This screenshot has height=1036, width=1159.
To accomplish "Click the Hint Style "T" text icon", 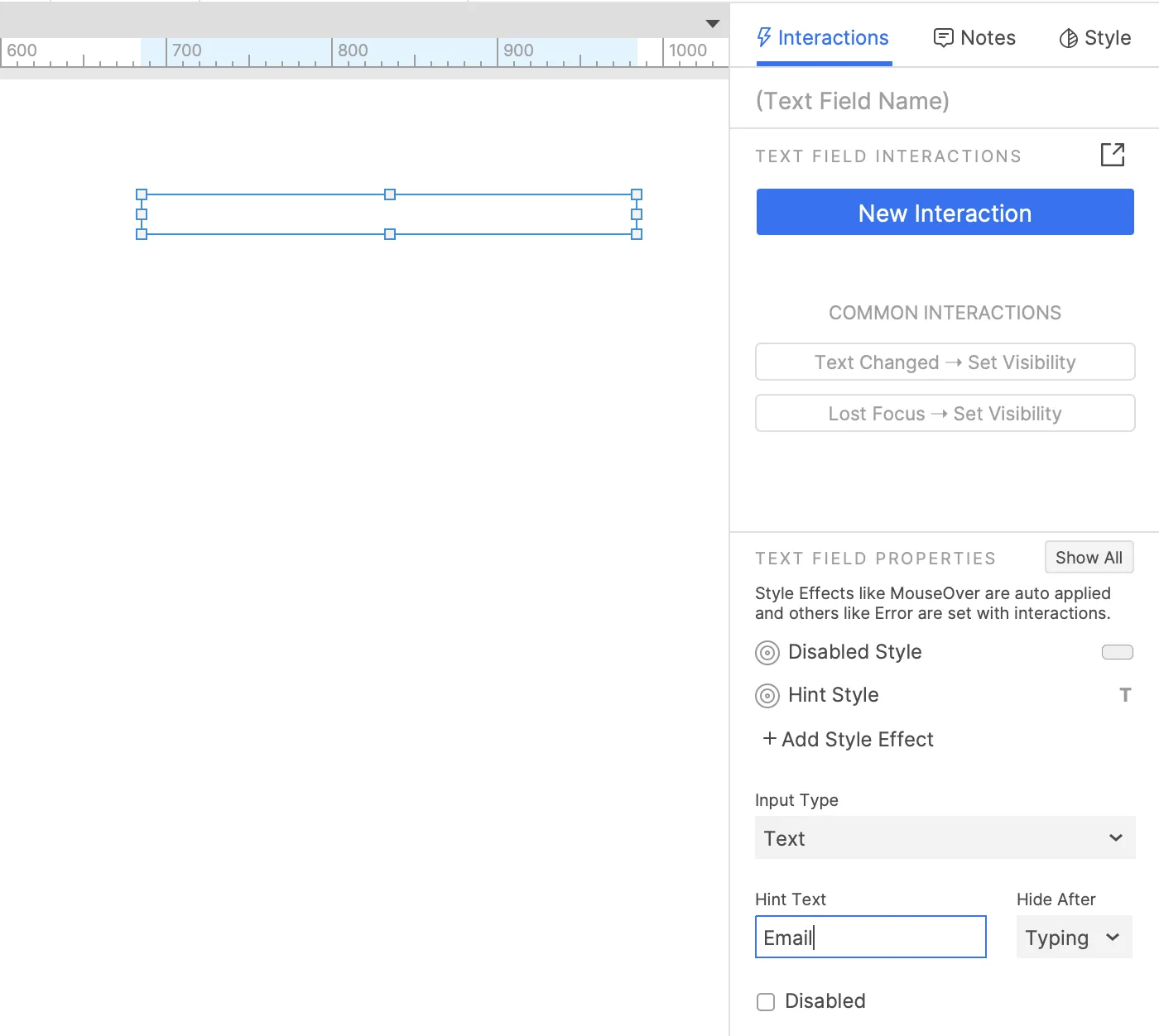I will pos(1124,695).
